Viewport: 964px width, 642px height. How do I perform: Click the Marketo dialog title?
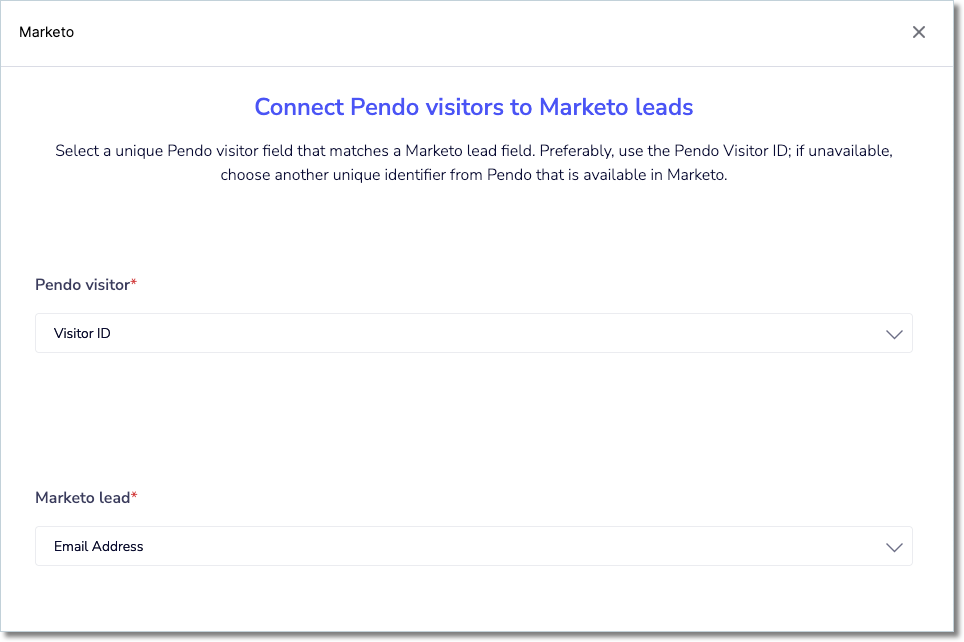click(46, 32)
